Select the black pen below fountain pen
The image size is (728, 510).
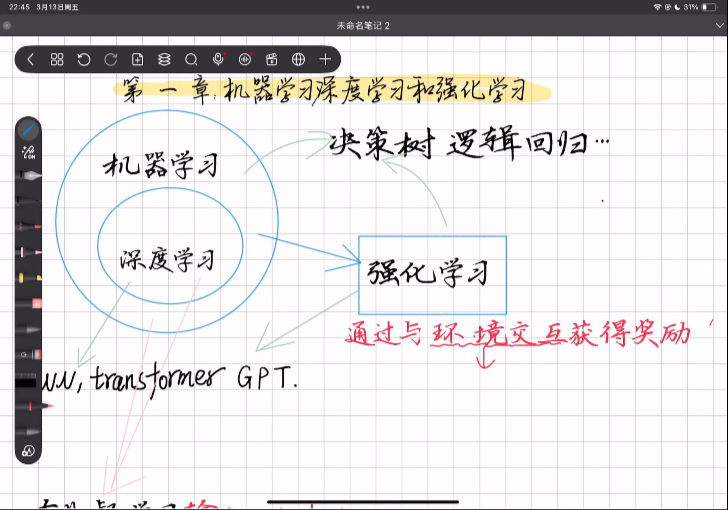pos(28,201)
